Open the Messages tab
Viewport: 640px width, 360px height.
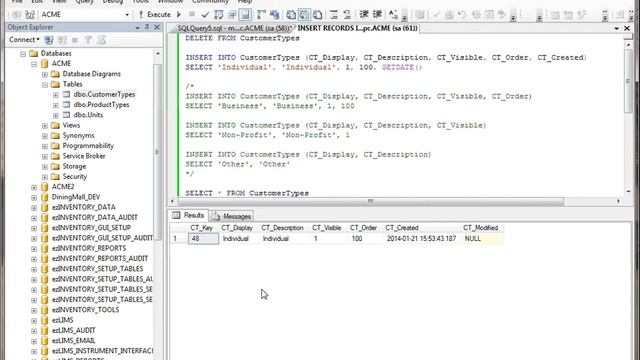pyautogui.click(x=232, y=216)
